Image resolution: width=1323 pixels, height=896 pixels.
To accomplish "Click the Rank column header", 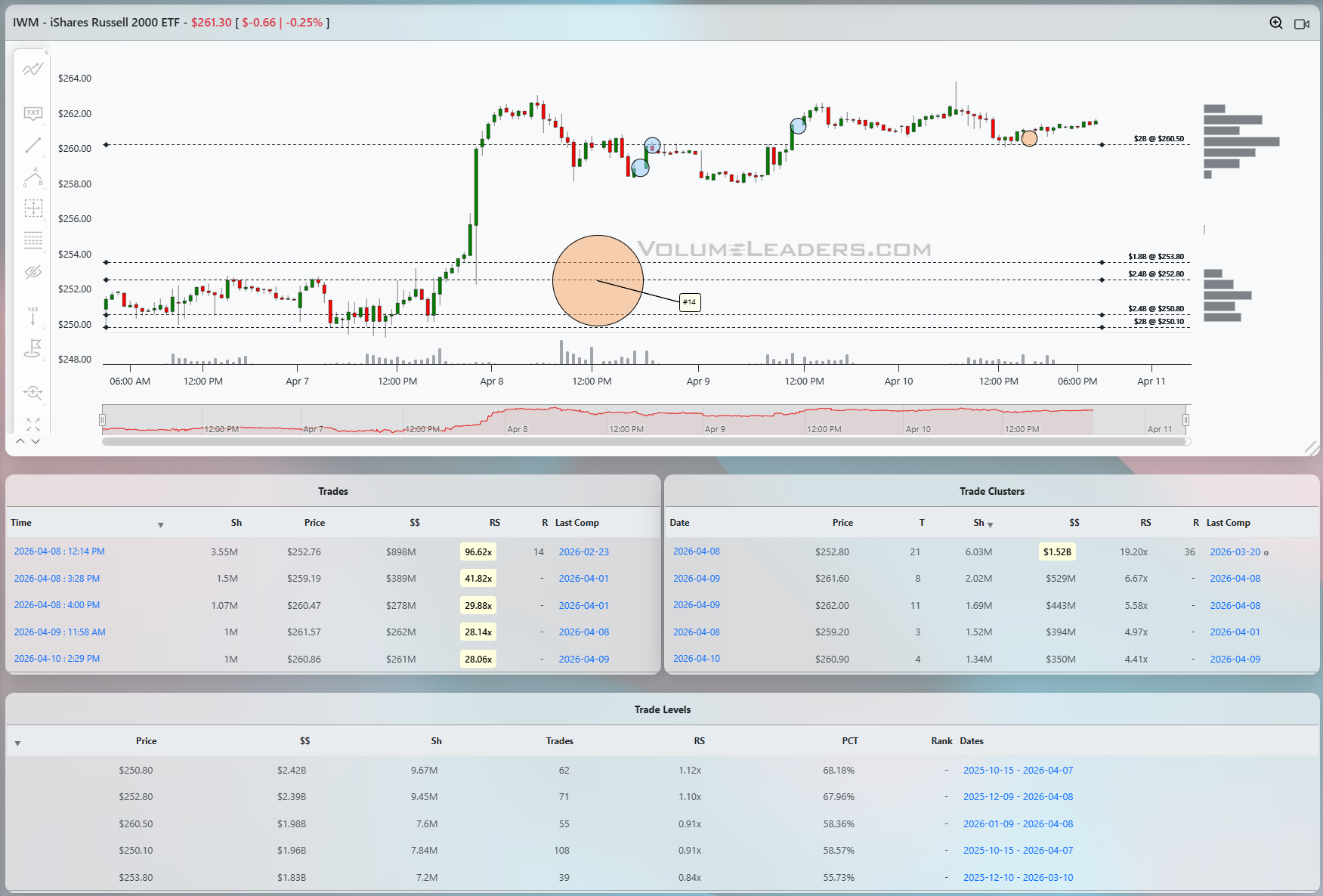I will click(x=941, y=741).
